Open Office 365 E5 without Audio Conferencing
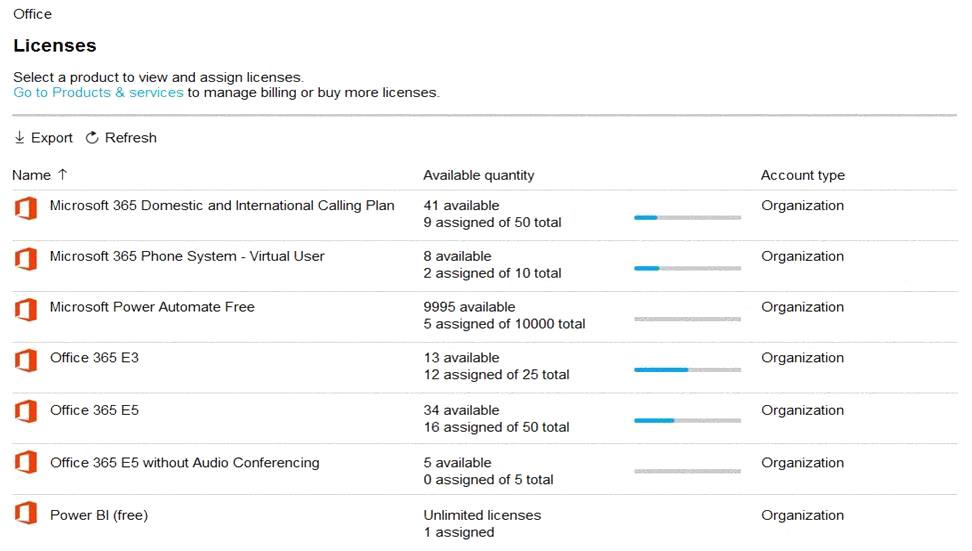 click(184, 463)
